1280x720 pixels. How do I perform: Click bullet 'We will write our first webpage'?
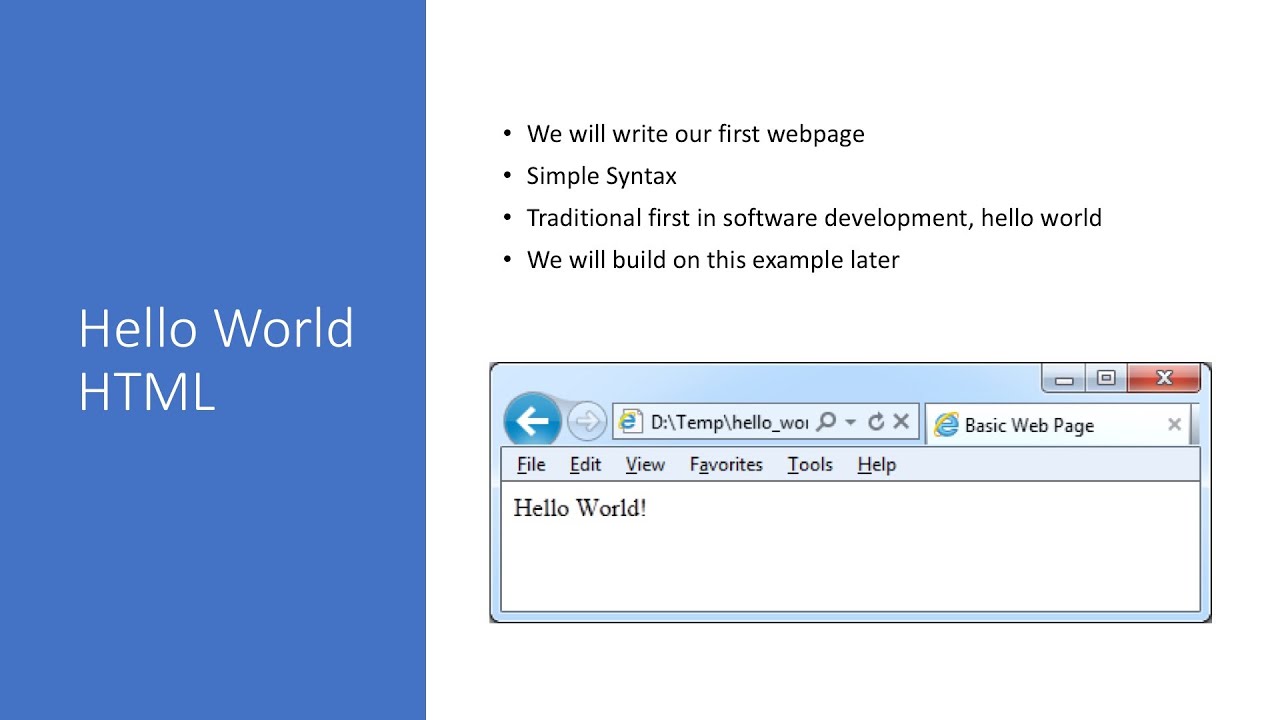(x=695, y=134)
